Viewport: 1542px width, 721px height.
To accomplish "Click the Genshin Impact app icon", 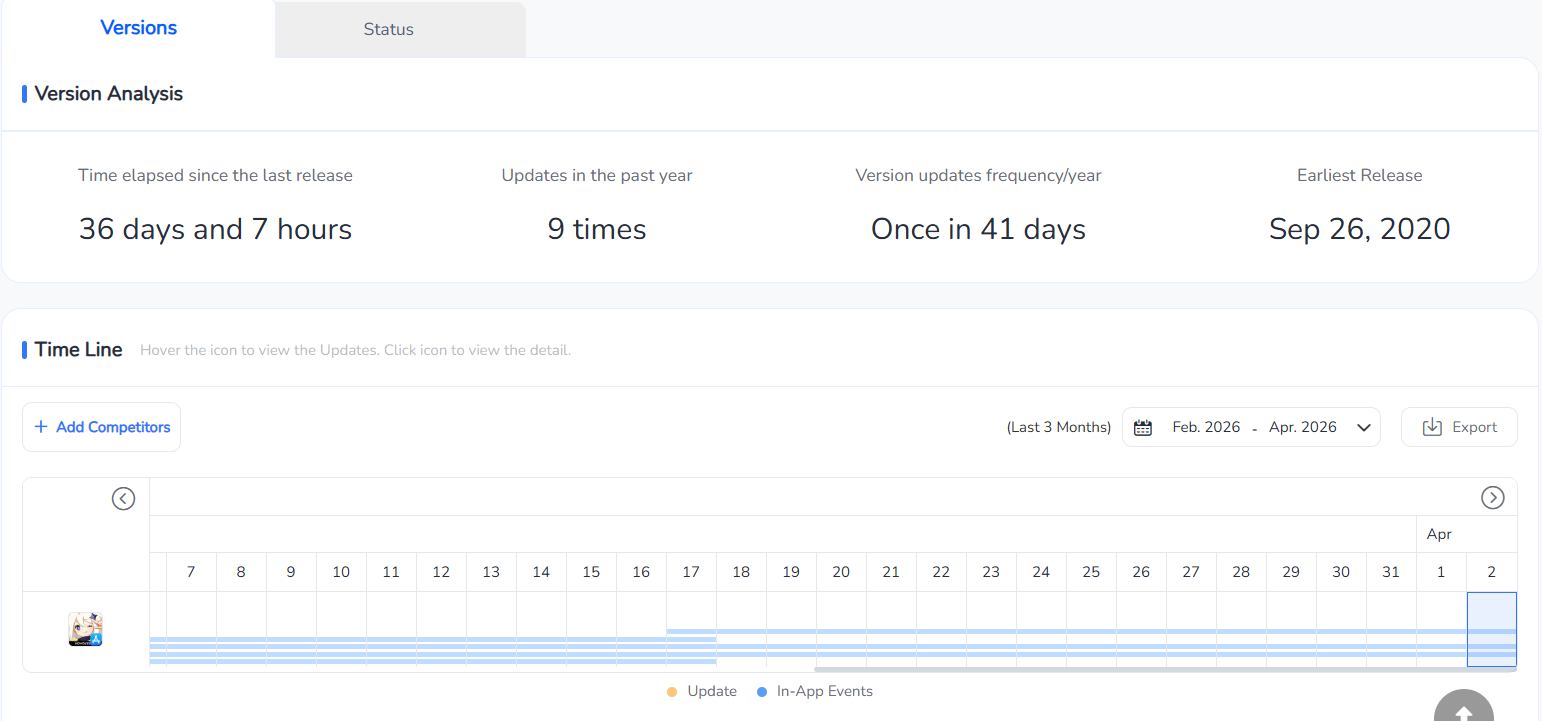I will [86, 629].
